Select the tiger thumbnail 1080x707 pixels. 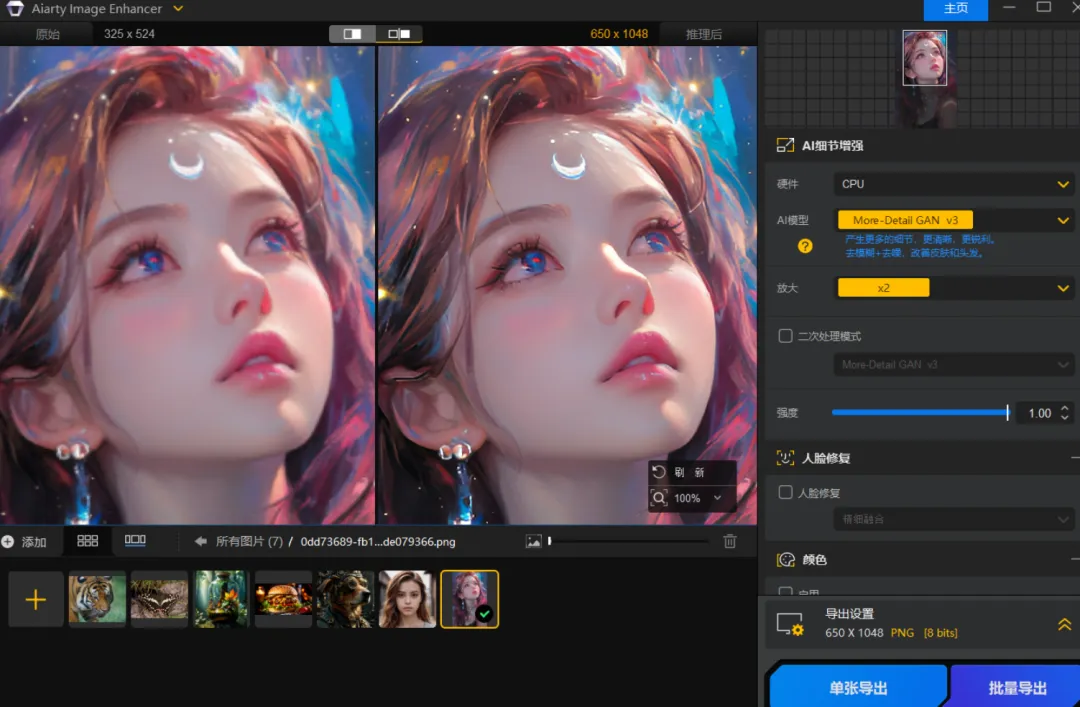coord(97,599)
